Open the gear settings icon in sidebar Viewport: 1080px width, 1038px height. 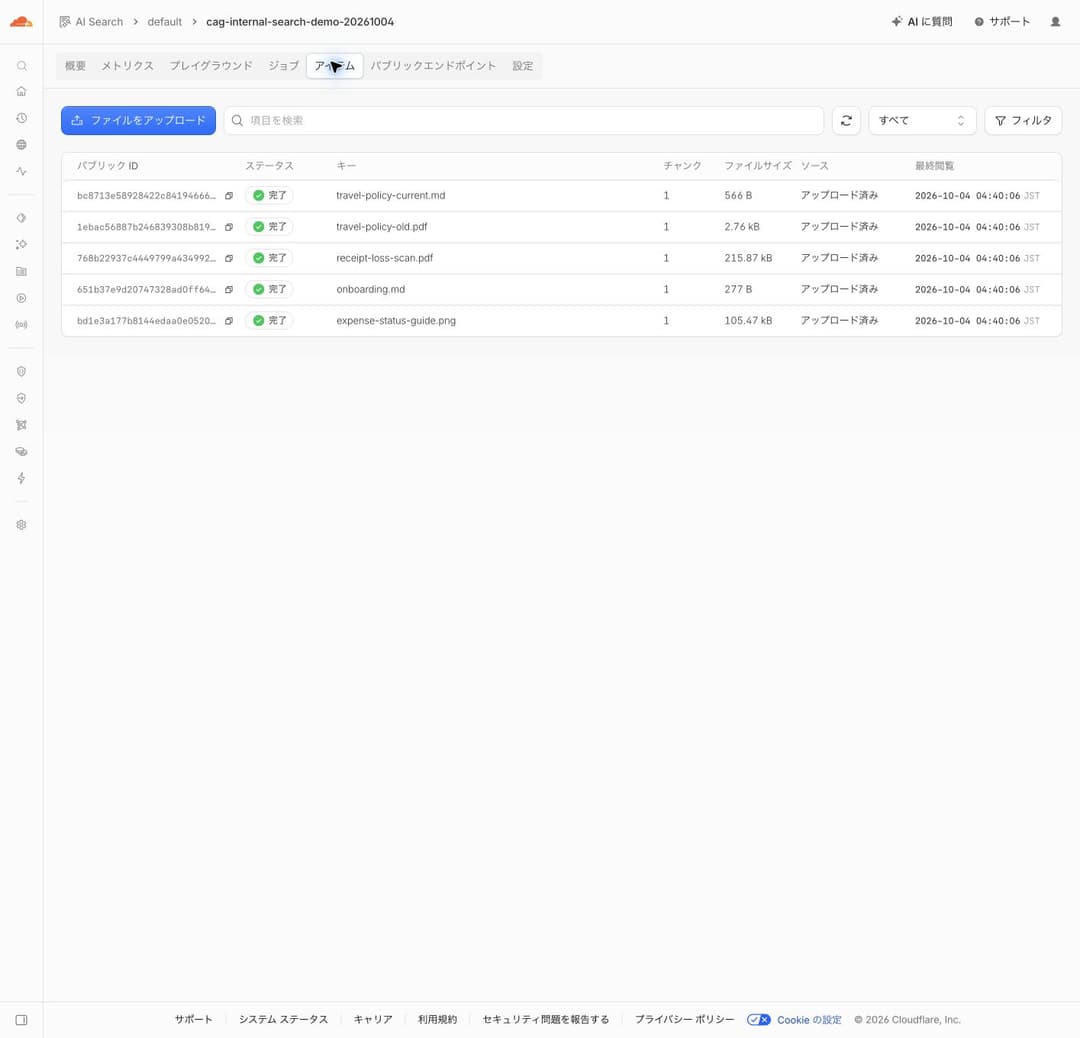click(x=21, y=525)
